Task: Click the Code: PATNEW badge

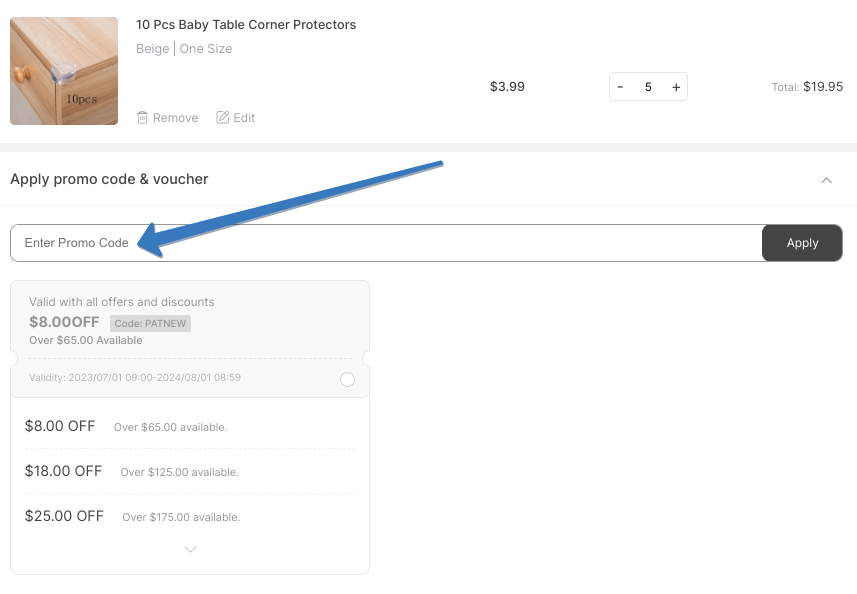Action: point(150,323)
